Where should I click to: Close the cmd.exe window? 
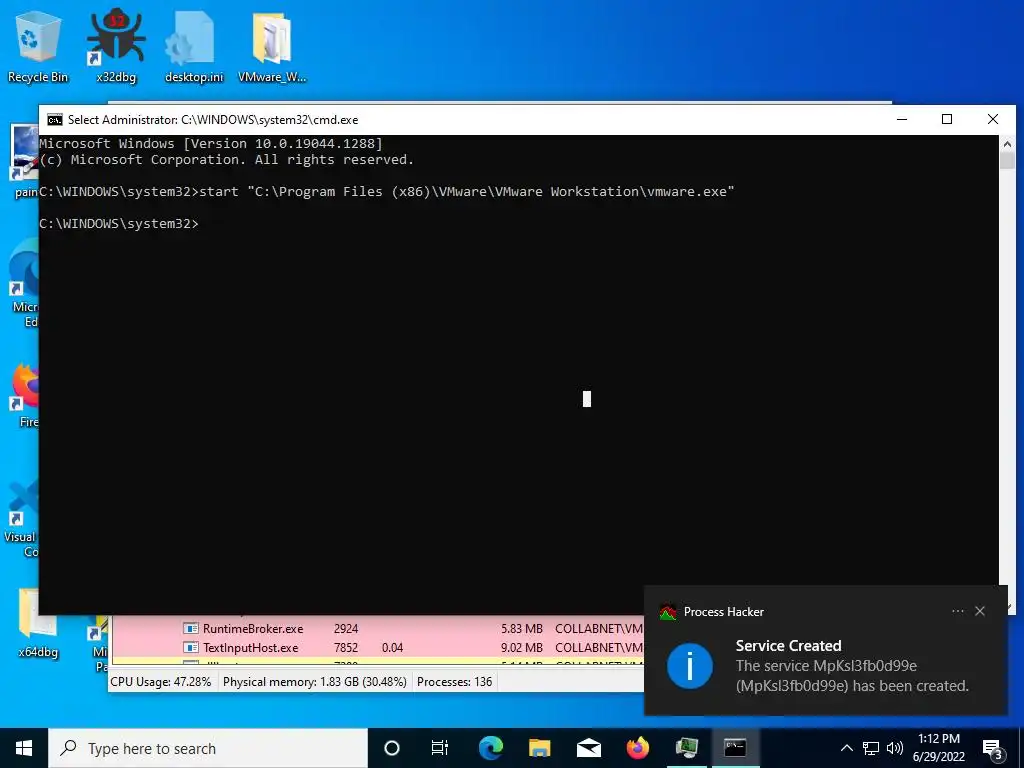pos(993,120)
